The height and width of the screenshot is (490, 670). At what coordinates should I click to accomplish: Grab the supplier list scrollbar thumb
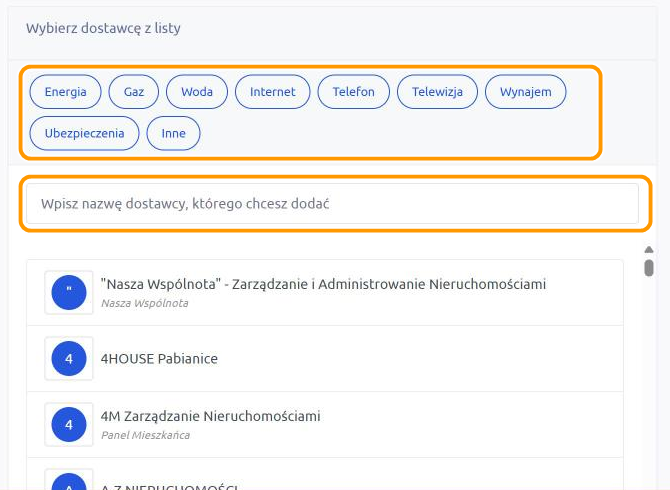[649, 268]
